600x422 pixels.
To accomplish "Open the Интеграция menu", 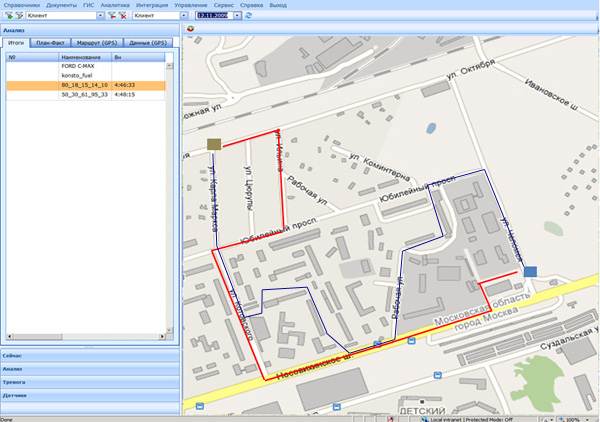I will tap(152, 5).
